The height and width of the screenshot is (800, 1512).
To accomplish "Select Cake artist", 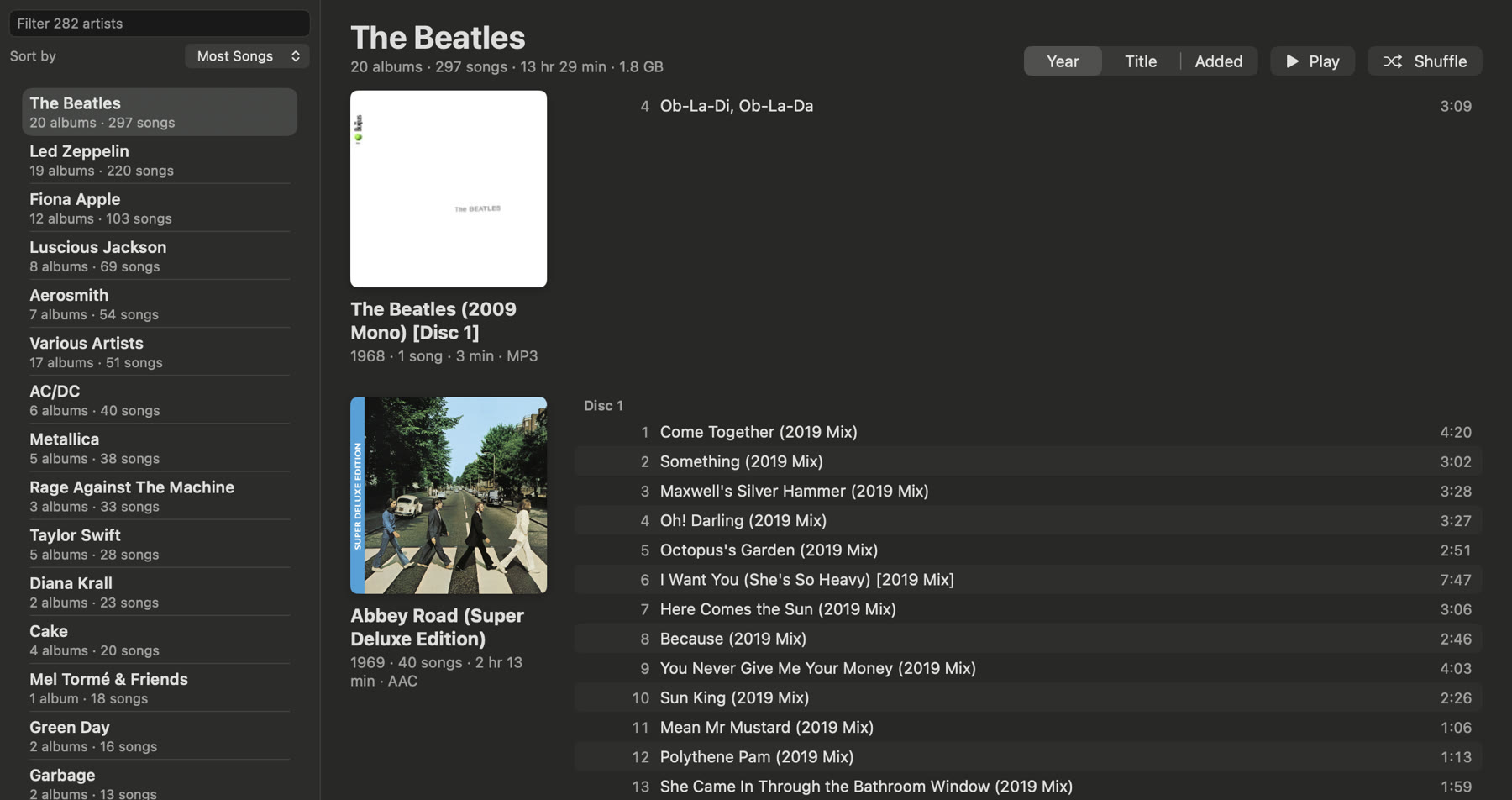I will tap(160, 639).
